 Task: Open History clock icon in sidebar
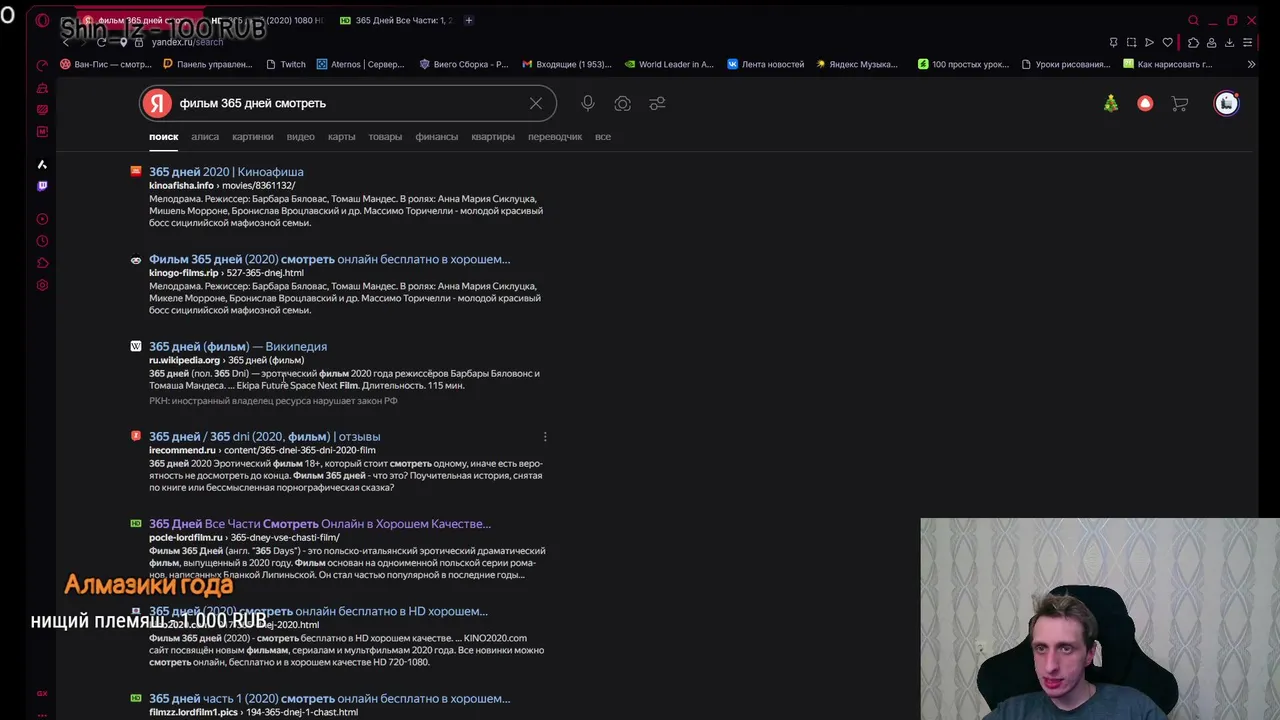point(42,241)
